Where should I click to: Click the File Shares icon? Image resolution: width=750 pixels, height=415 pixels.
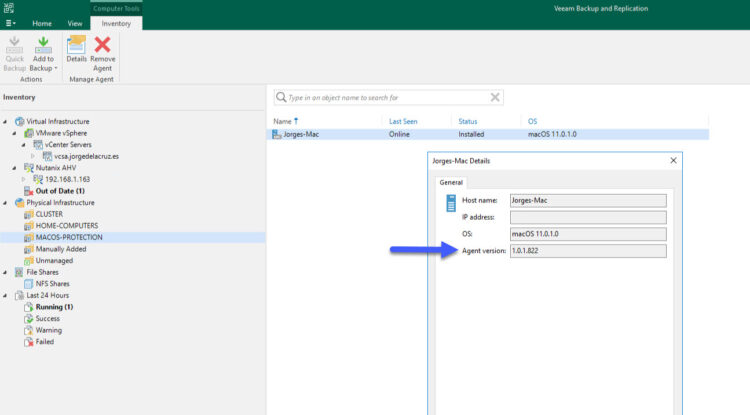pyautogui.click(x=19, y=272)
